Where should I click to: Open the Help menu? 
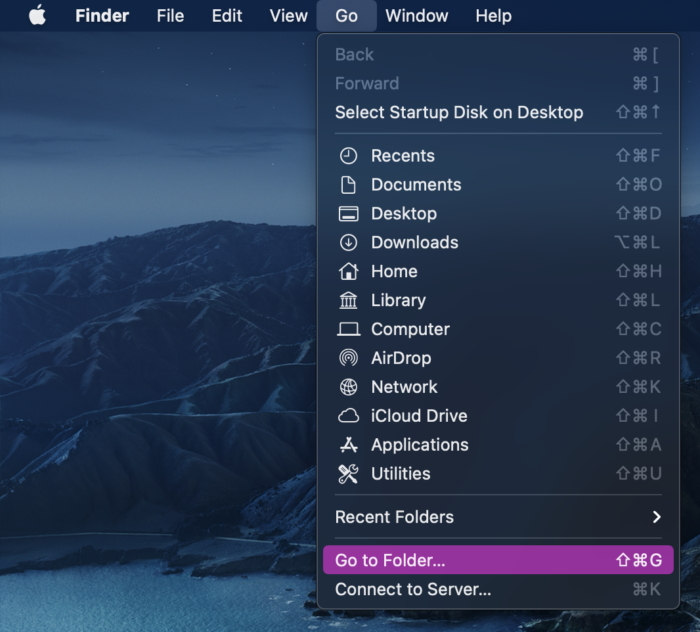[x=493, y=16]
